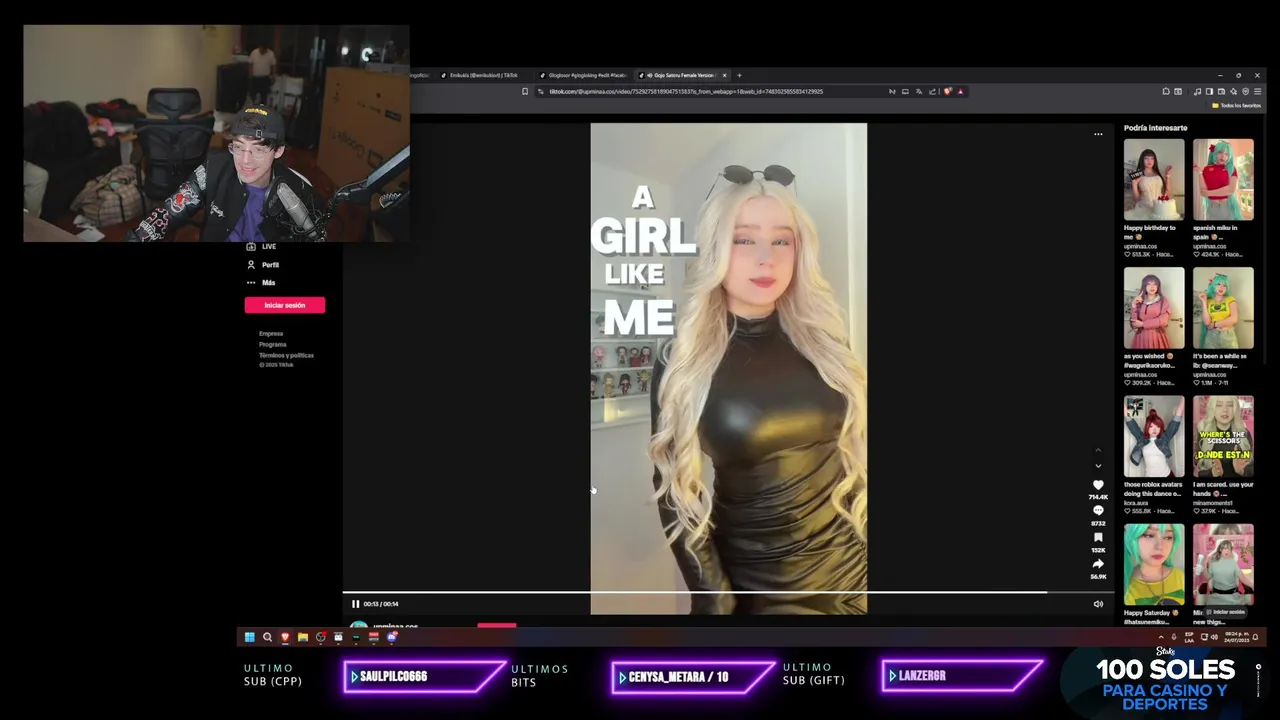Switch to Gloglosor gloglloking edit tab
1280x720 pixels.
pyautogui.click(x=586, y=75)
